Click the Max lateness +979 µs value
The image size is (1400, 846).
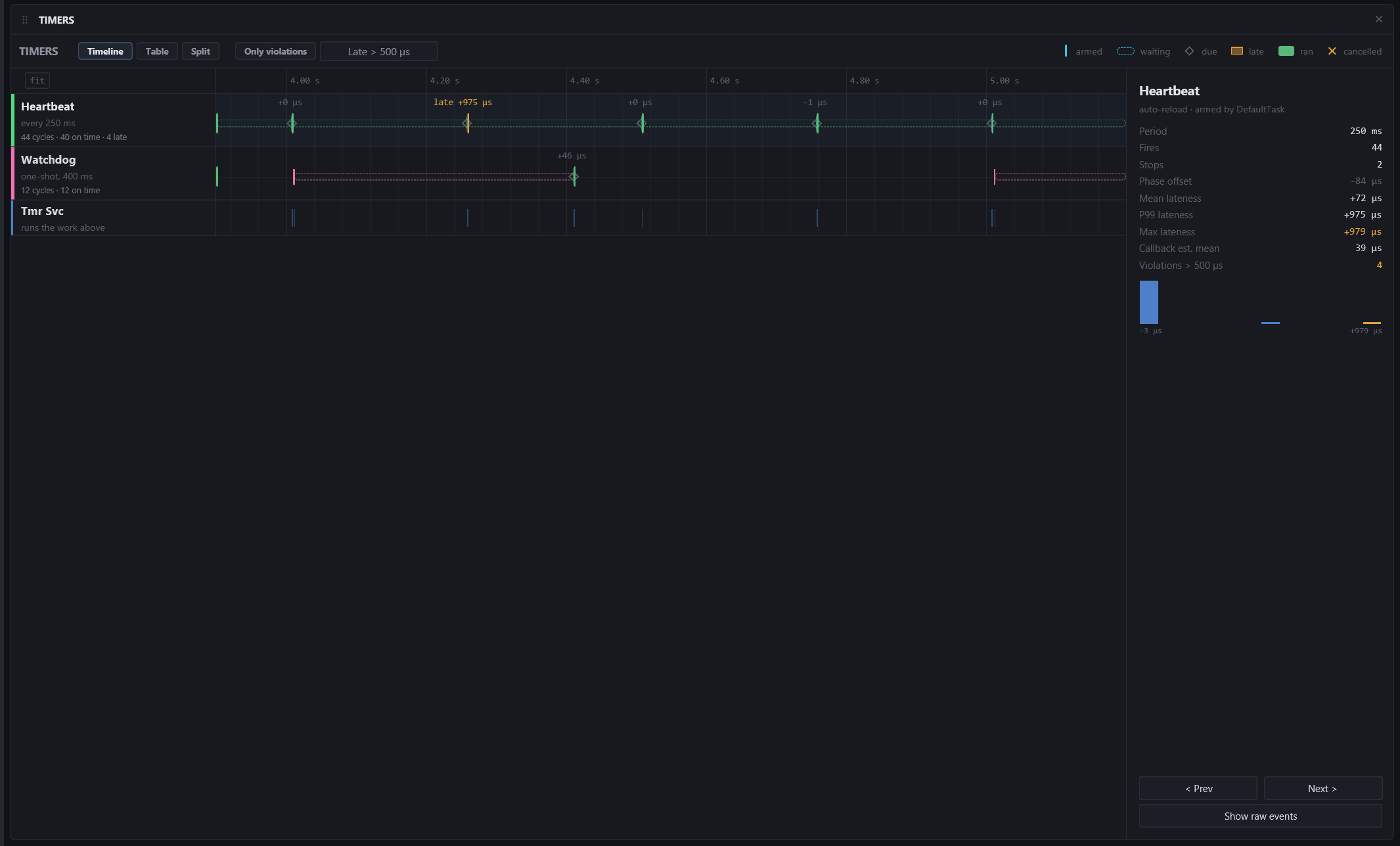click(1363, 231)
